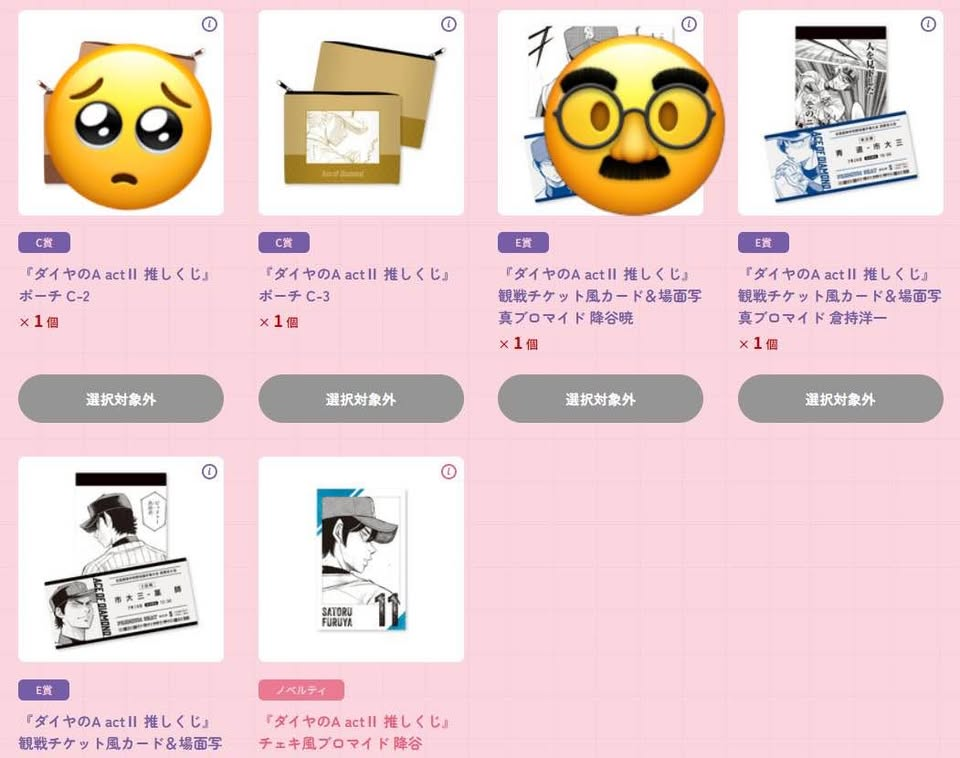The height and width of the screenshot is (758, 960).
Task: Open info icon on 倉持洋一 ticket card
Action: click(928, 24)
